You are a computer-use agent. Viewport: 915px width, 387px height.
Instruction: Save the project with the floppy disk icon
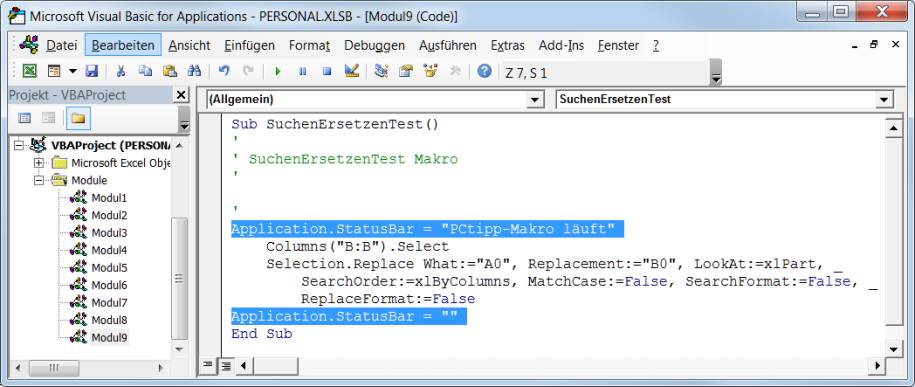tap(92, 71)
